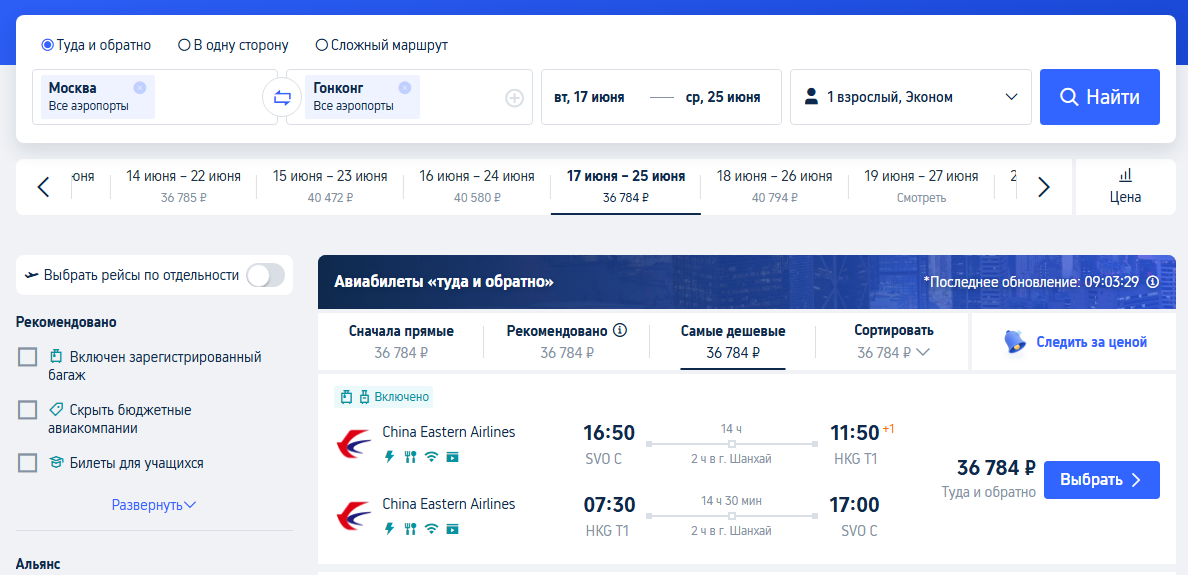Show previous dates with the left arrow
The height and width of the screenshot is (575, 1188).
point(43,186)
